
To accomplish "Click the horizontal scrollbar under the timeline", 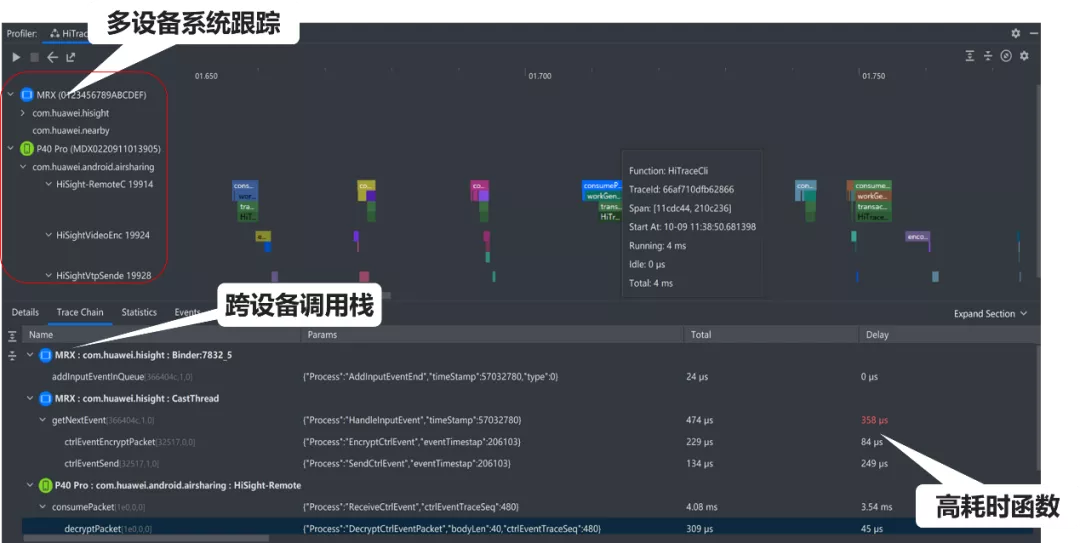I will pyautogui.click(x=386, y=295).
